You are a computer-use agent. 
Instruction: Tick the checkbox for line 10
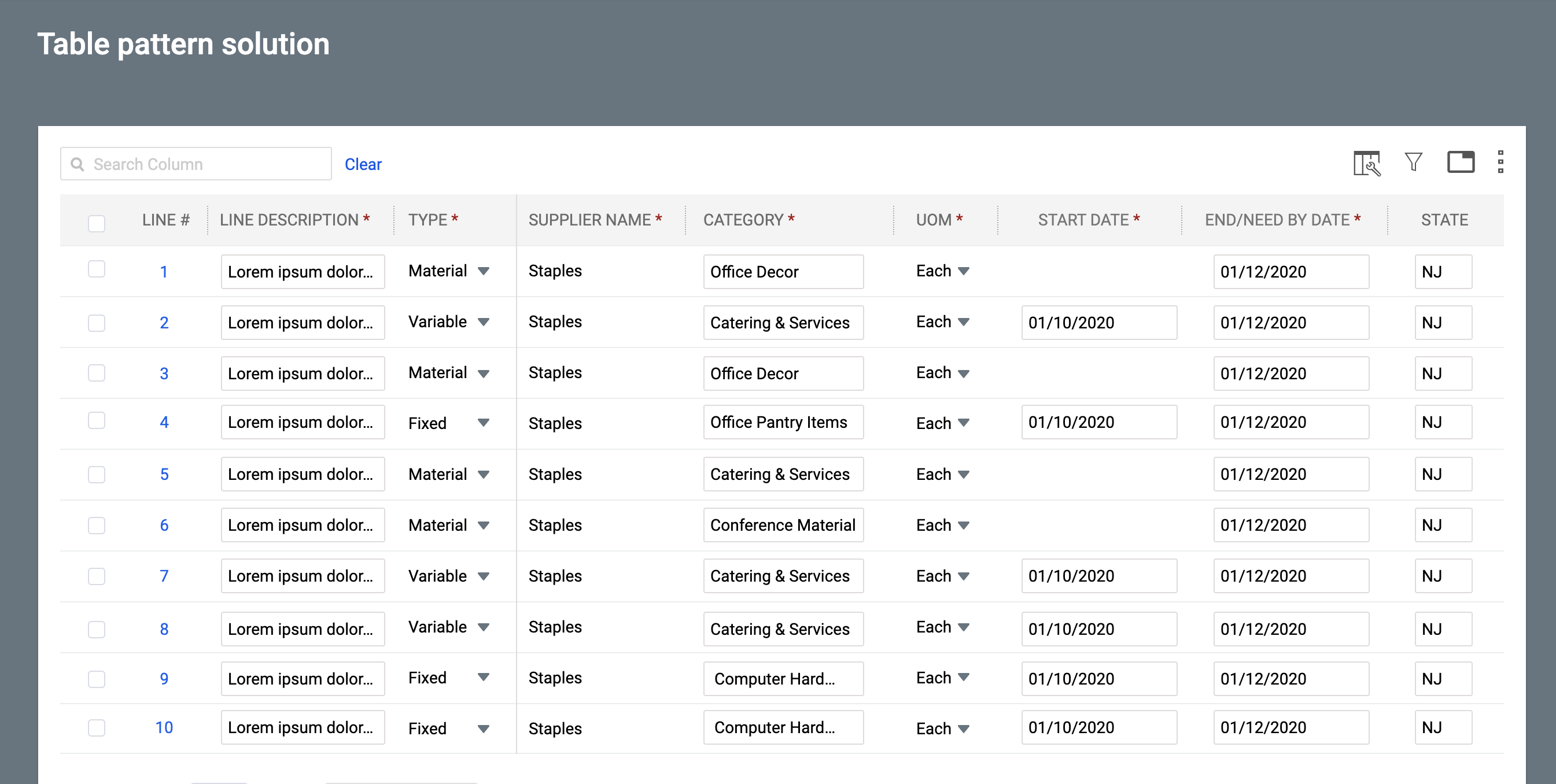(x=97, y=728)
